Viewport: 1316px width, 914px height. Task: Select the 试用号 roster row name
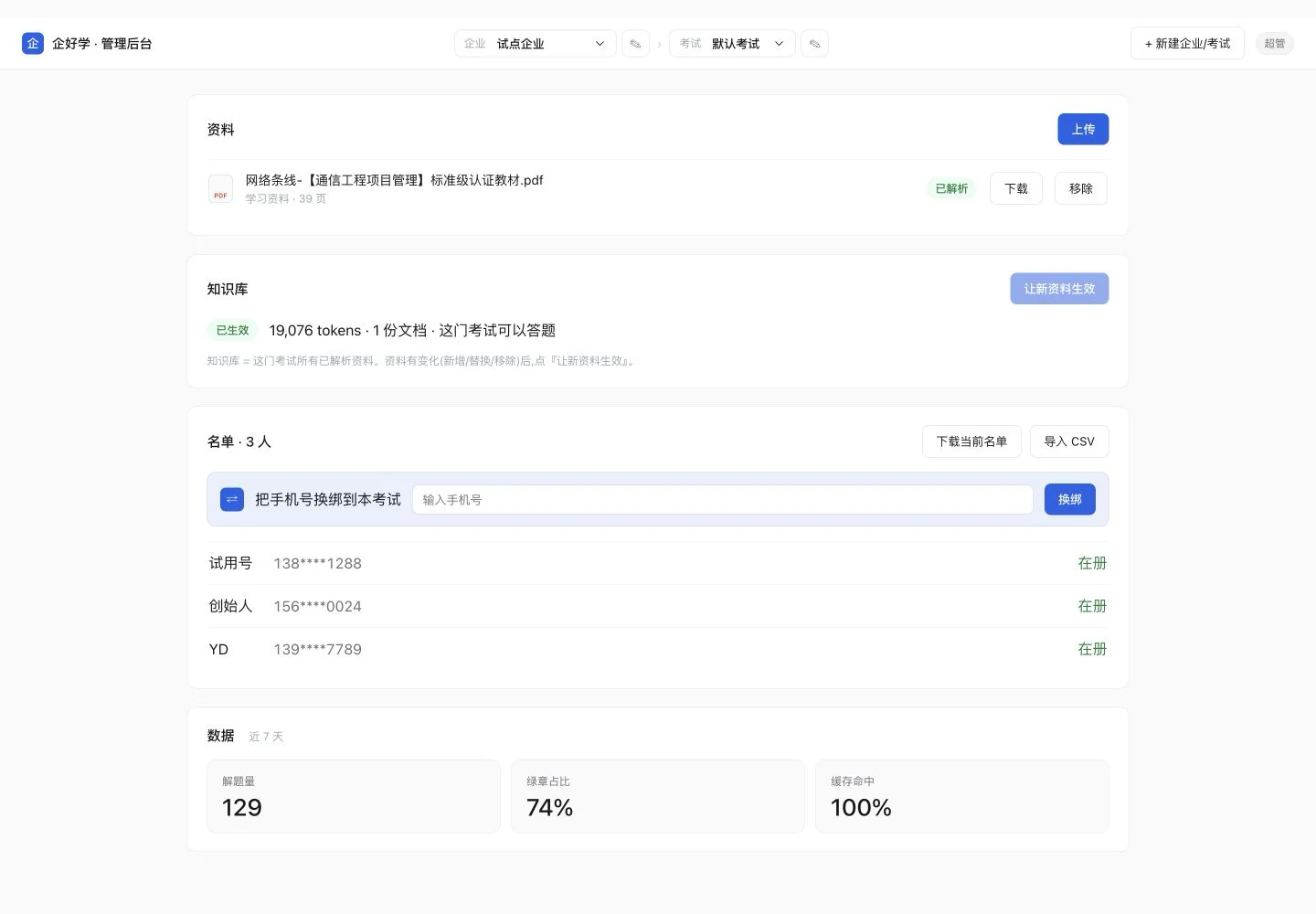(230, 563)
